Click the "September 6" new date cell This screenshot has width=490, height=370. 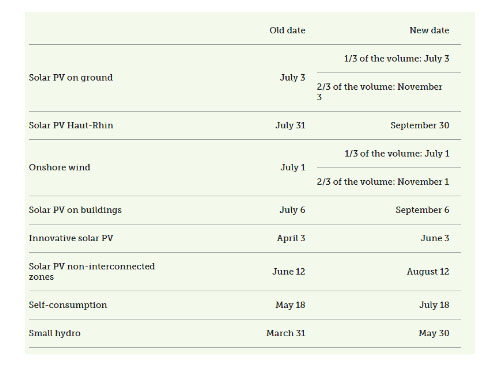point(422,210)
